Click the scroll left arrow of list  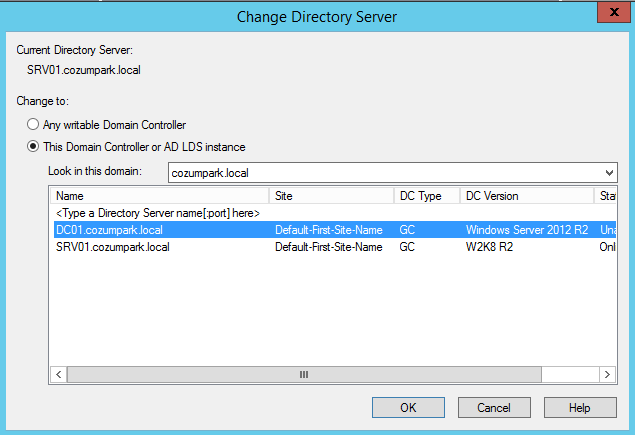(x=59, y=374)
